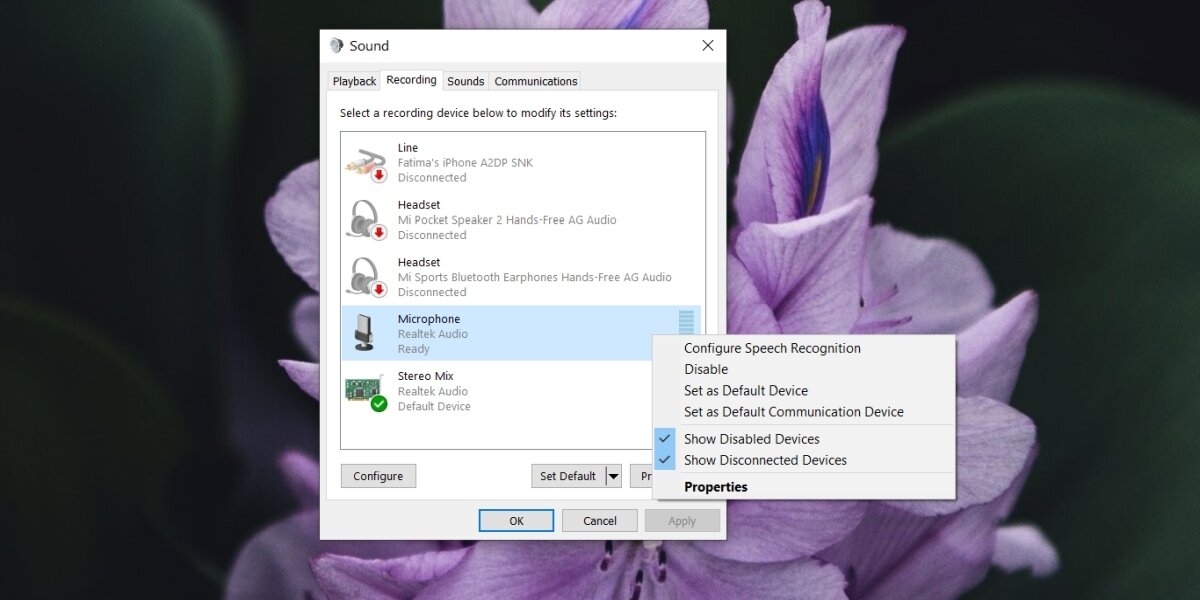Choose Configure Speech Recognition from menu
Viewport: 1200px width, 600px height.
click(772, 348)
